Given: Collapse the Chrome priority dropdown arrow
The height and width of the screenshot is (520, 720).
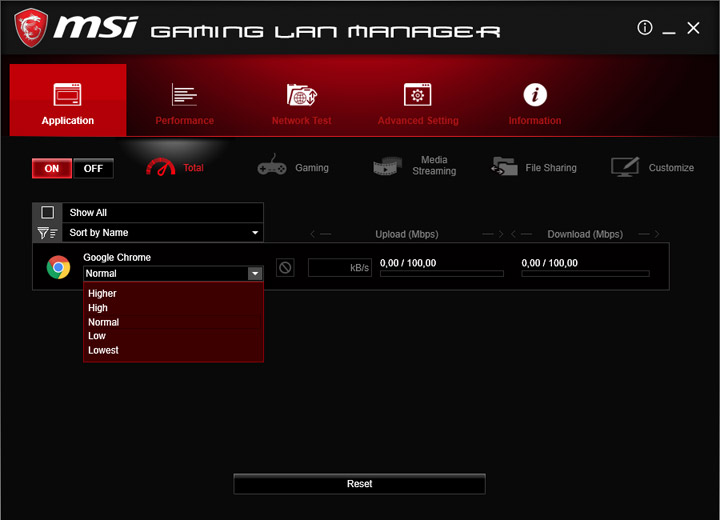Looking at the screenshot, I should tap(255, 273).
